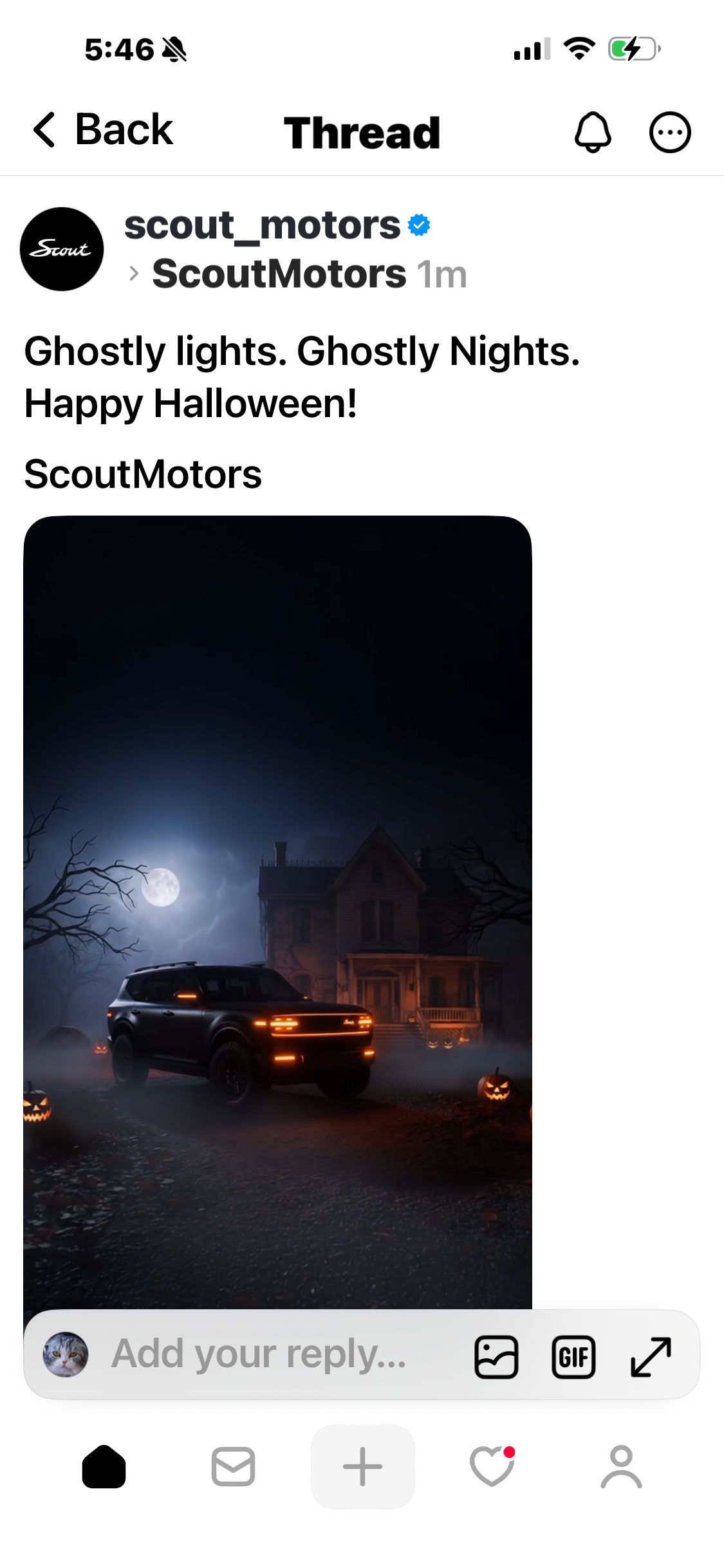Open the messages inbox tab
724x1568 pixels.
[x=233, y=1466]
